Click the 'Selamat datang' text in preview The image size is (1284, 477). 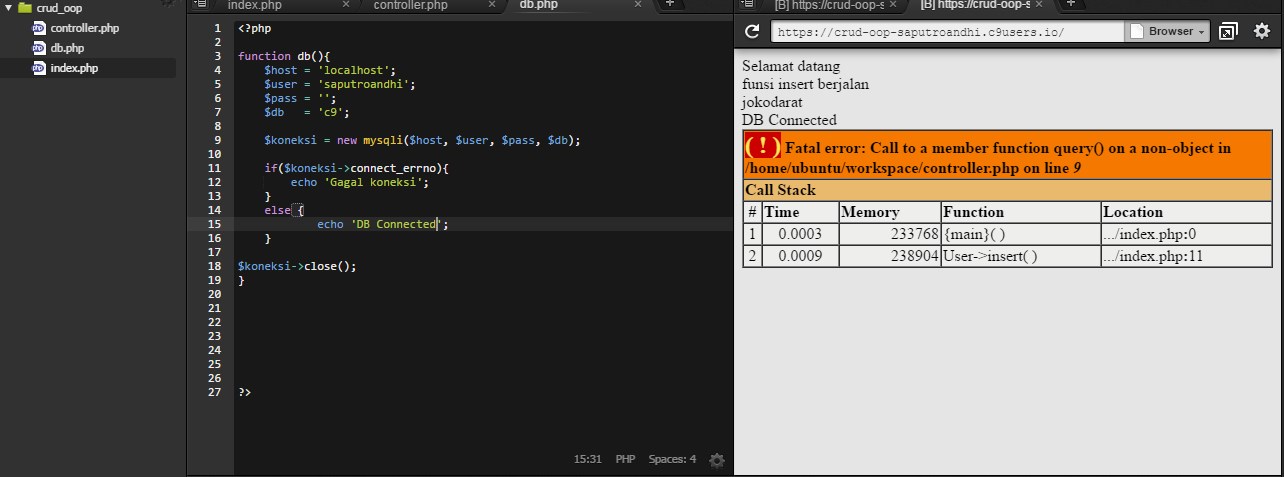coord(791,66)
